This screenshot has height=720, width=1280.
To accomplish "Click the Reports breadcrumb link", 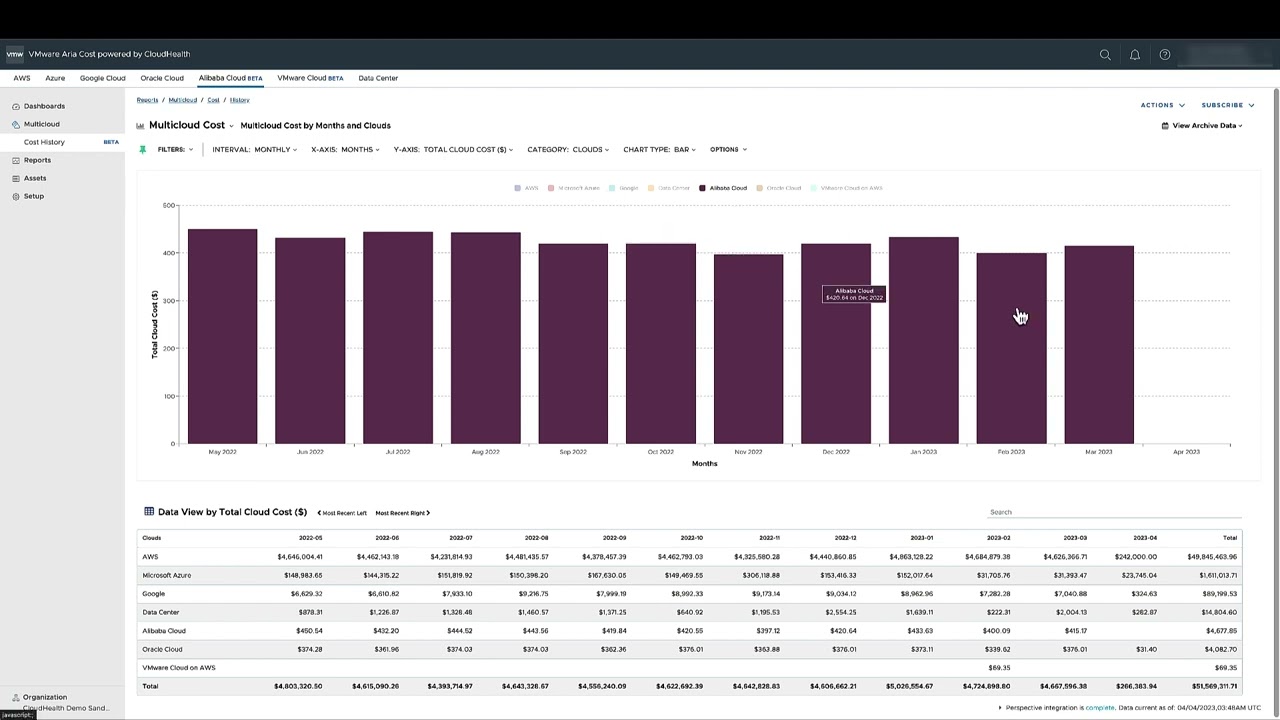I will tap(147, 100).
